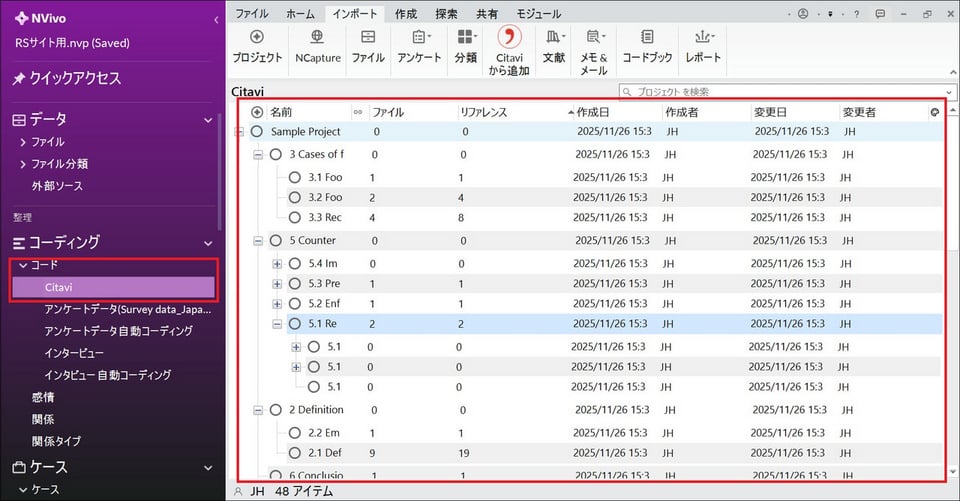Click the コードブック ribbon icon
Image resolution: width=960 pixels, height=501 pixels.
[647, 37]
